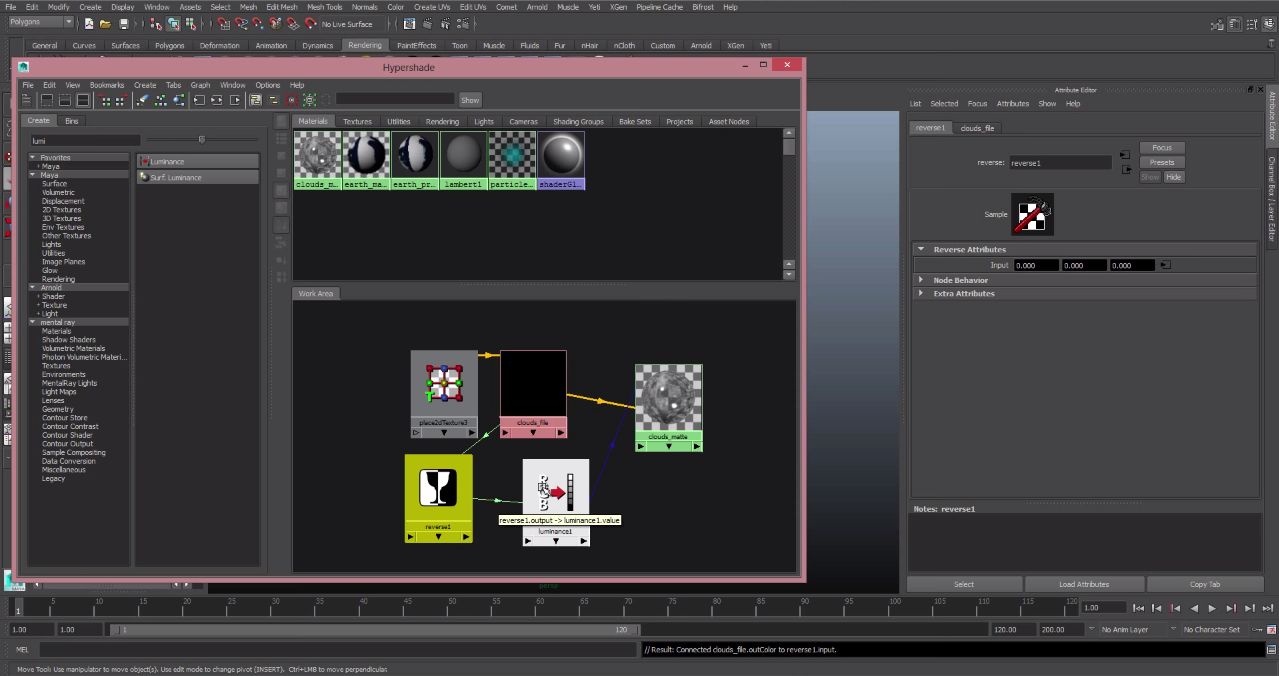Go to start of playback range
Screen dimensions: 1279x676
point(1138,608)
